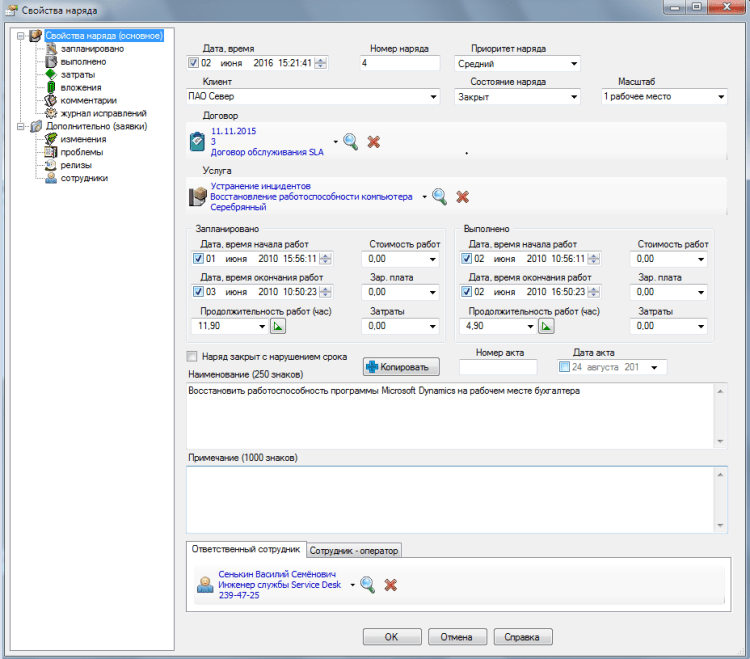Viewport: 750px width, 659px height.
Task: Calculate completed duration with the green triangle icon
Action: click(546, 326)
